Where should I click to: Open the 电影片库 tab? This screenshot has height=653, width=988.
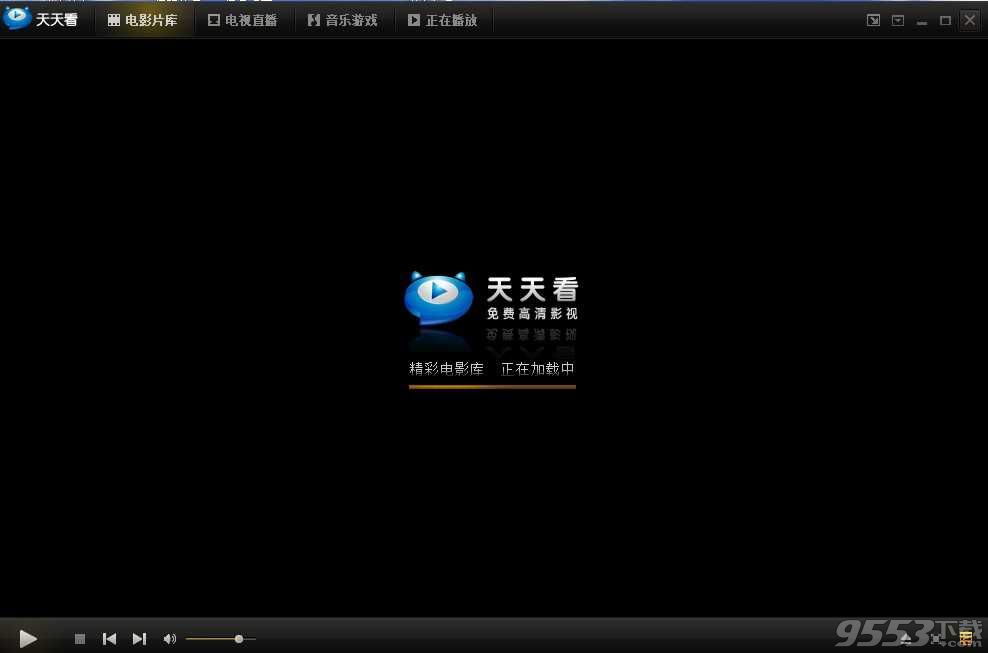pos(143,20)
